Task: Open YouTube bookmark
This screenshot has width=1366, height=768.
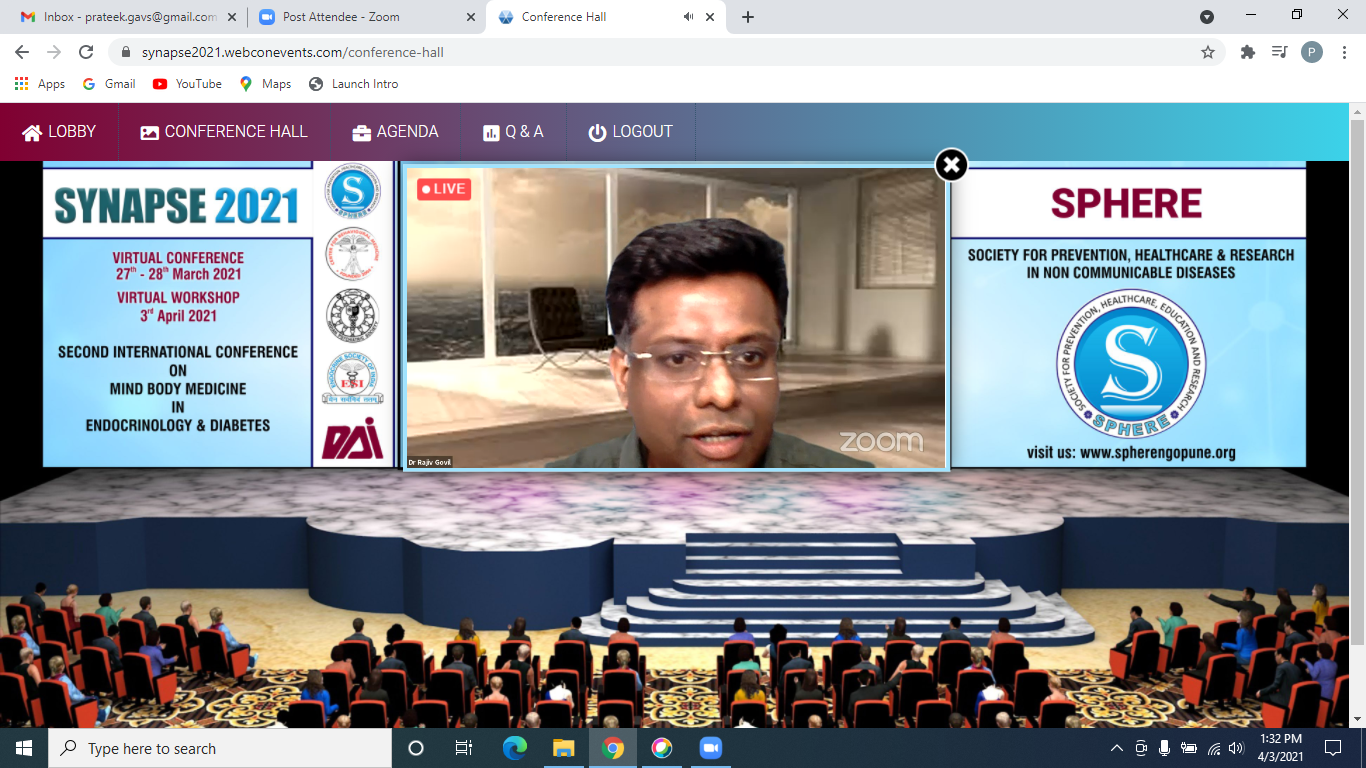Action: click(187, 84)
